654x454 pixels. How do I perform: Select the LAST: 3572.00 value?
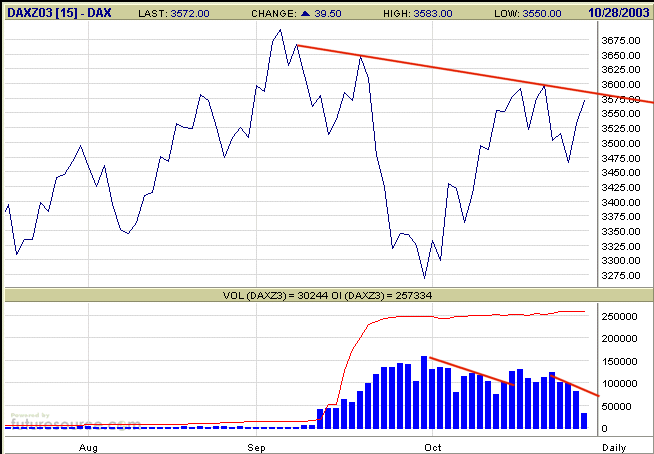click(x=174, y=13)
